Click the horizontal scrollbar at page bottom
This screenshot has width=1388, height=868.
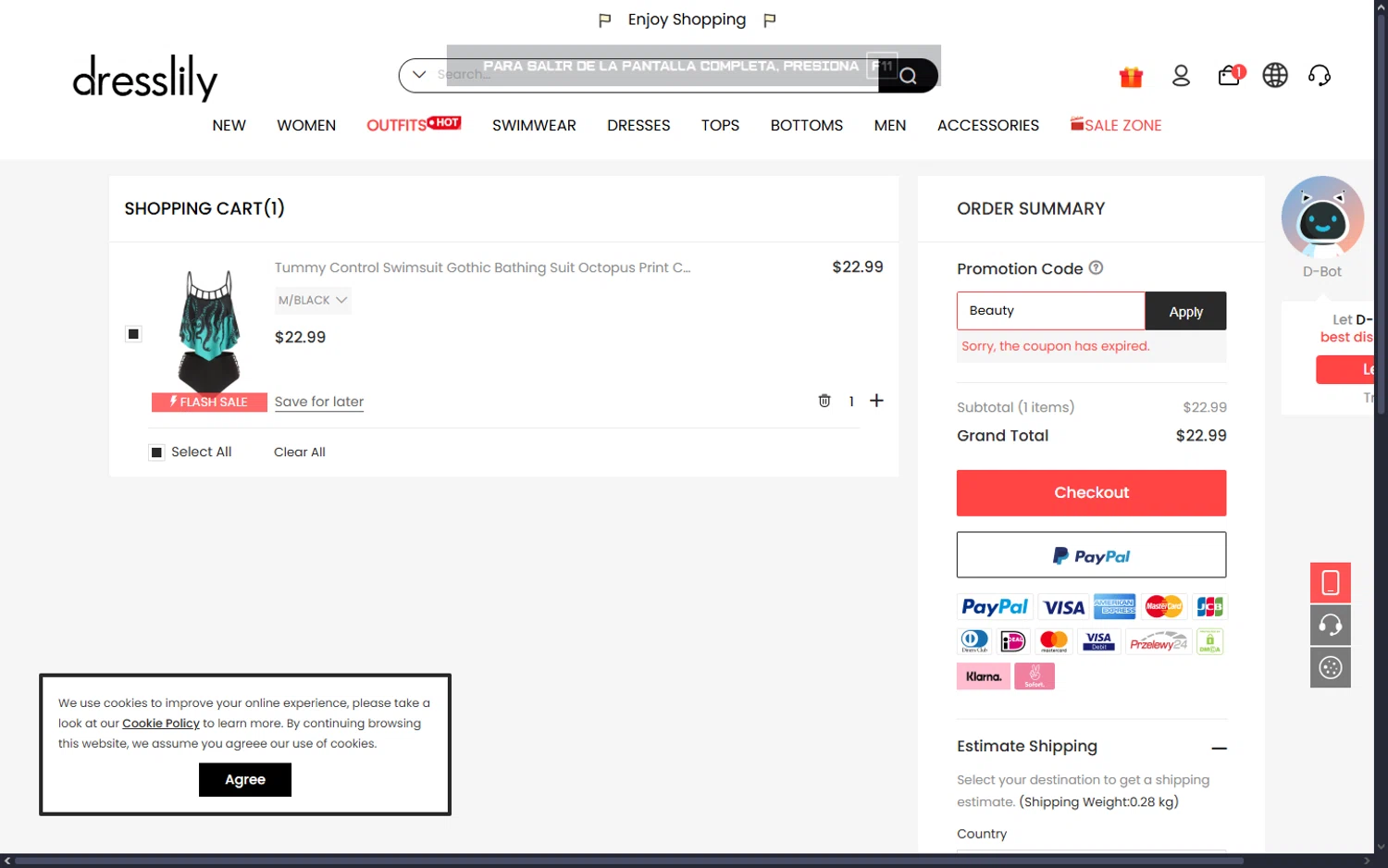(x=629, y=861)
